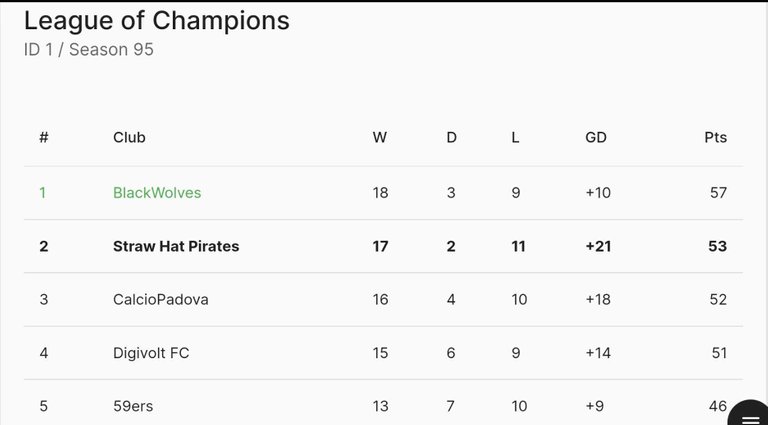Click the D column header
This screenshot has height=425, width=768.
[x=451, y=138]
